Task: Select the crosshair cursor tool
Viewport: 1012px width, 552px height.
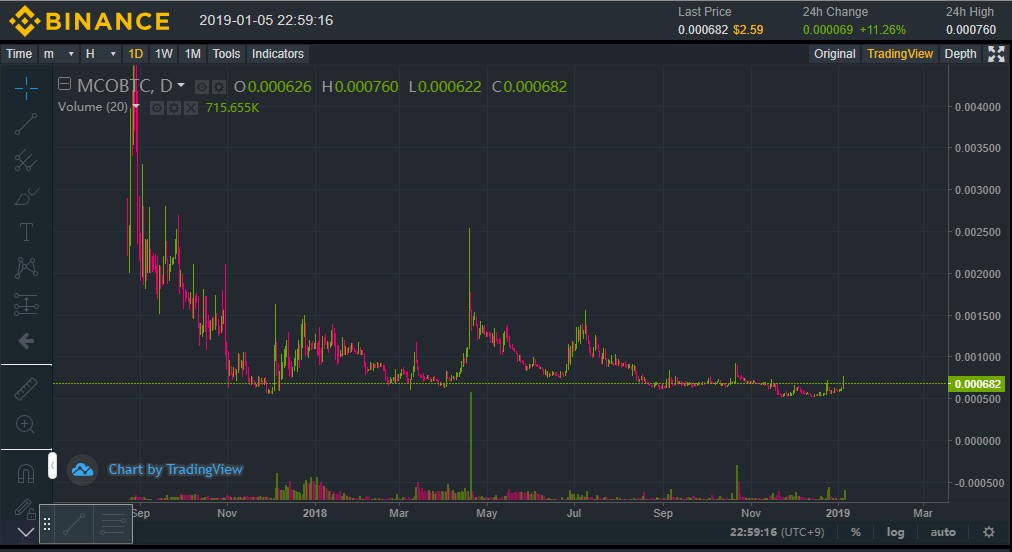Action: click(x=26, y=88)
